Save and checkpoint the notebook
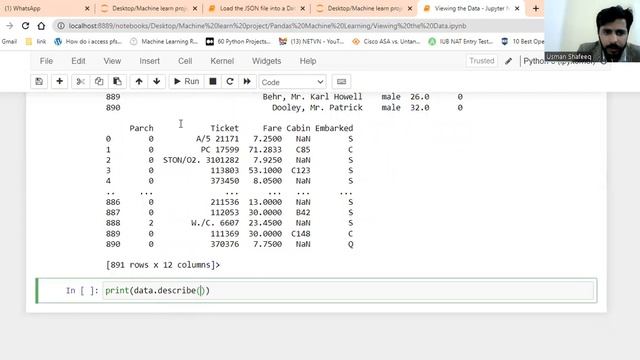The width and height of the screenshot is (640, 360). pyautogui.click(x=39, y=82)
